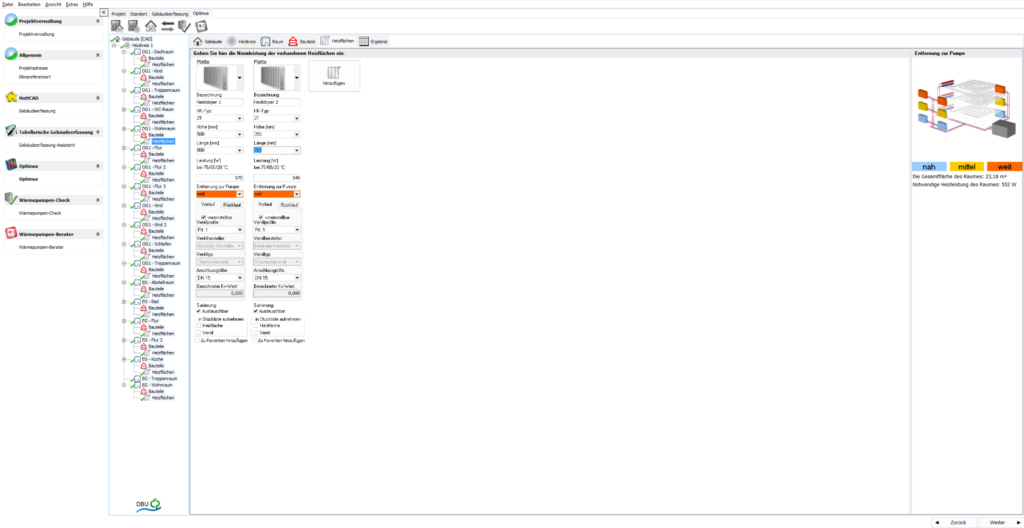Collapse the Projektverwaltung sidebar section
This screenshot has width=1024, height=528.
pos(97,21)
